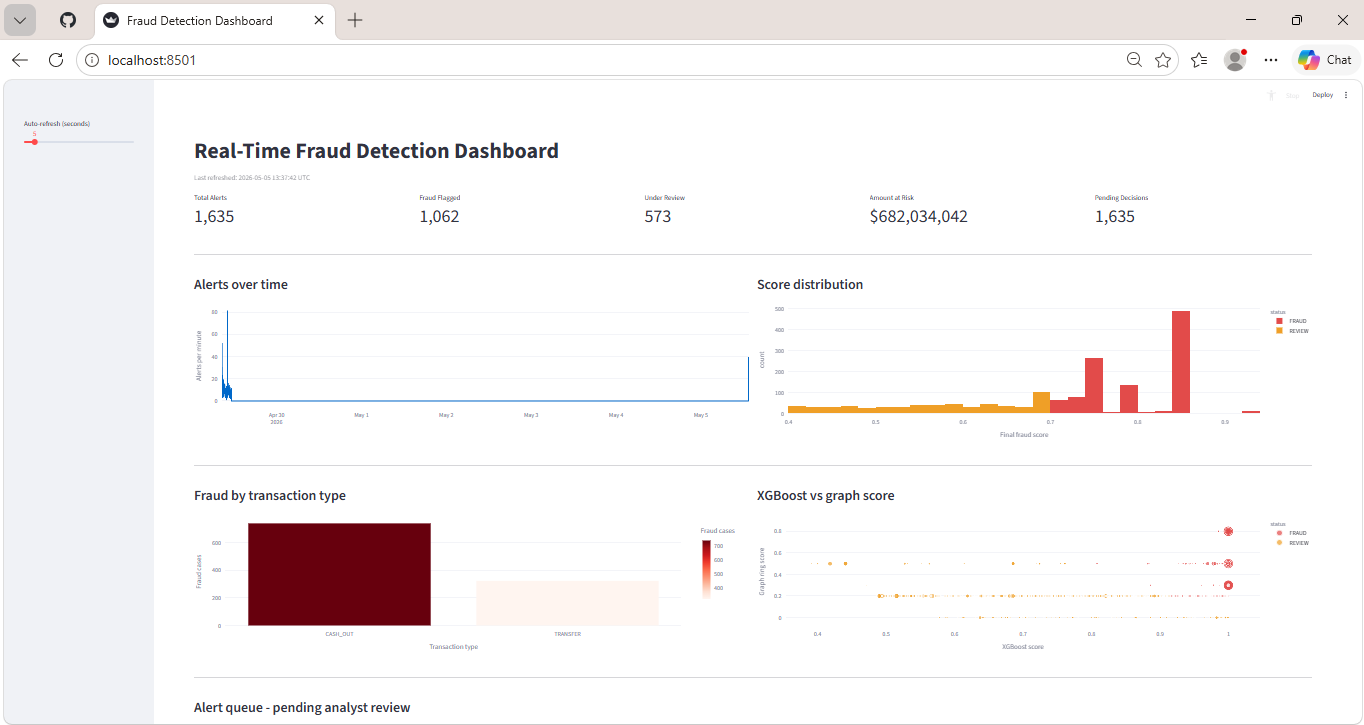Open the browser profile menu
Screen dimensions: 1364x725
pos(1236,60)
